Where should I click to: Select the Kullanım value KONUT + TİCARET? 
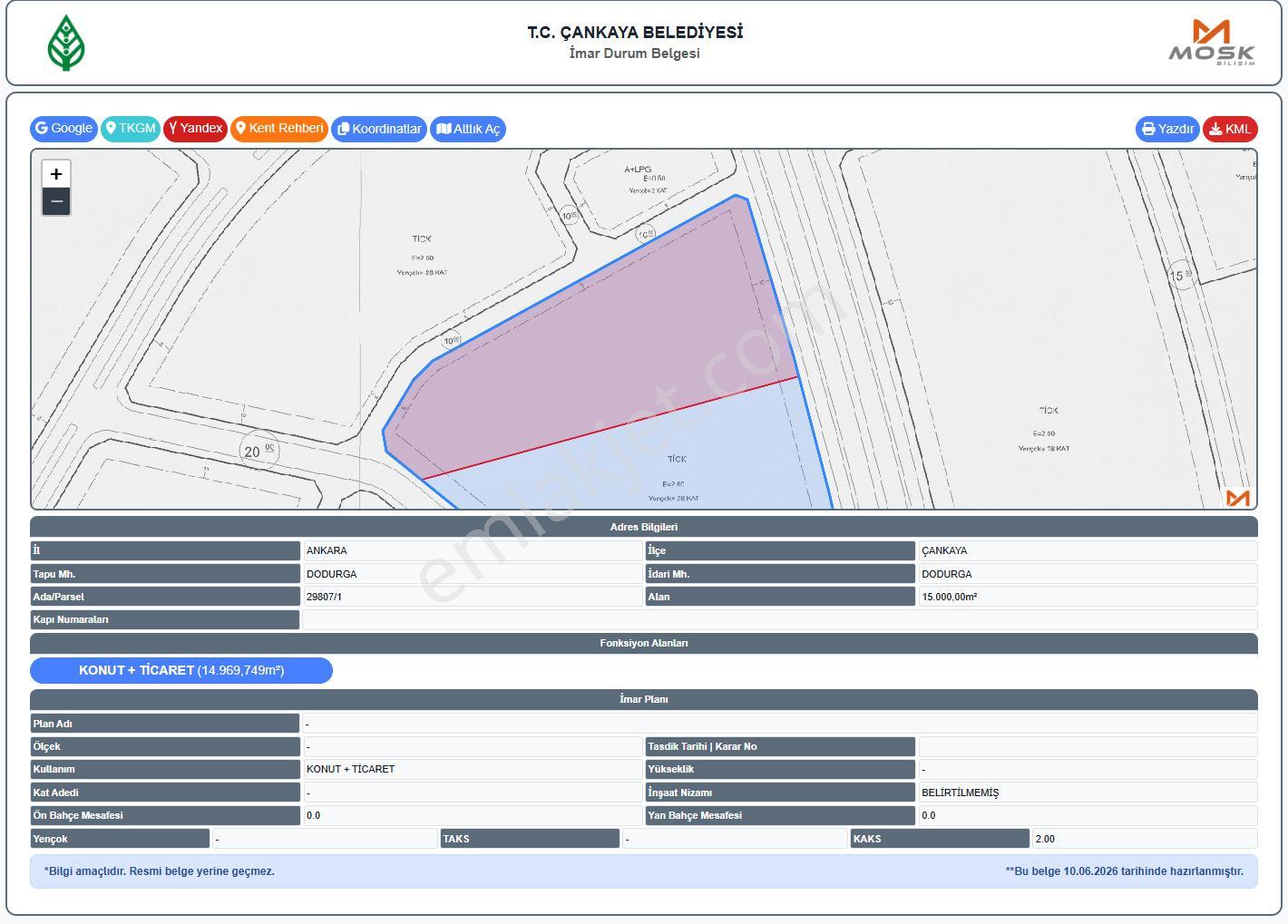[x=350, y=769]
